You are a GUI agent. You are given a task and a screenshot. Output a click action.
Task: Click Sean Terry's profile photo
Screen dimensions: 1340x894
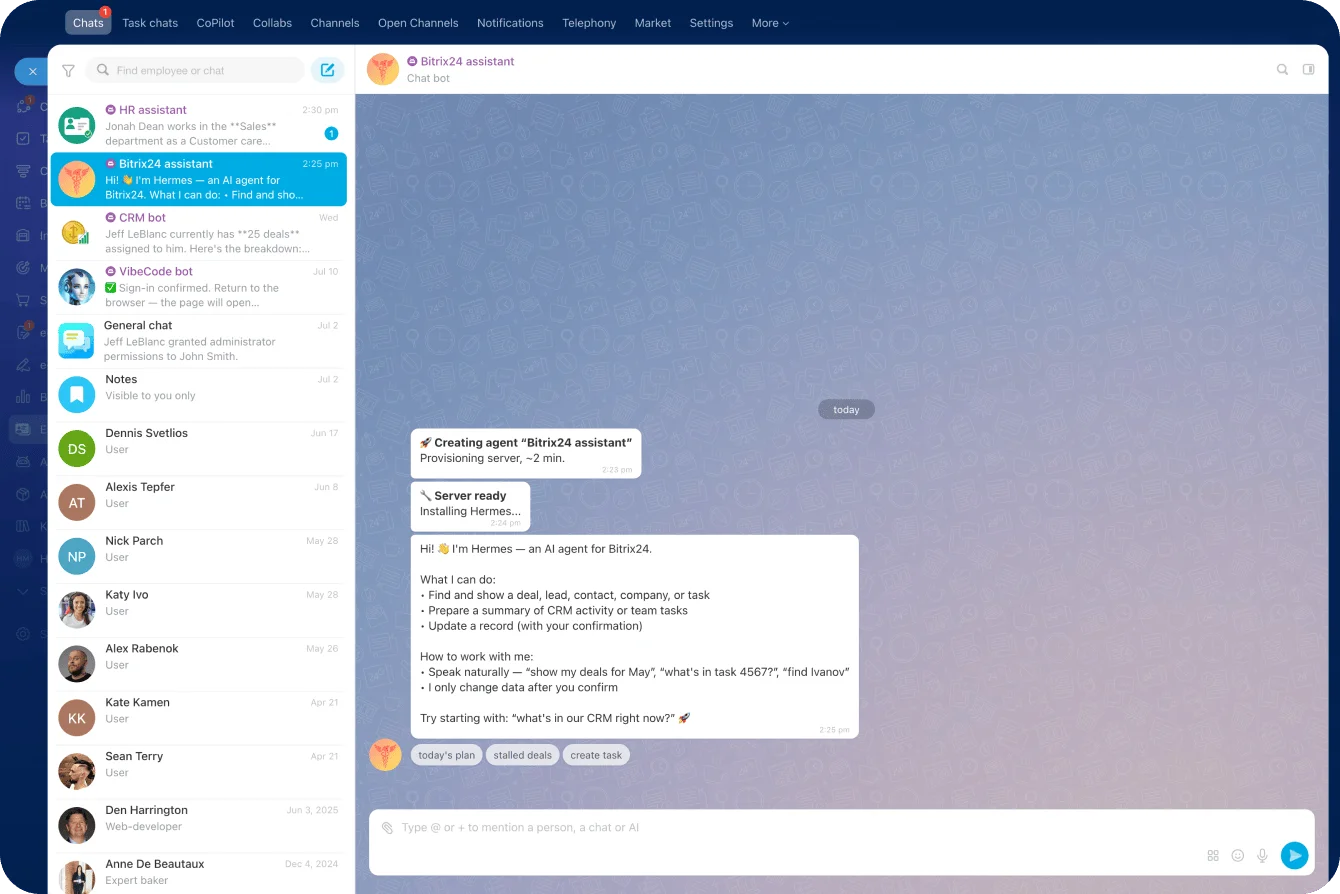pyautogui.click(x=77, y=772)
